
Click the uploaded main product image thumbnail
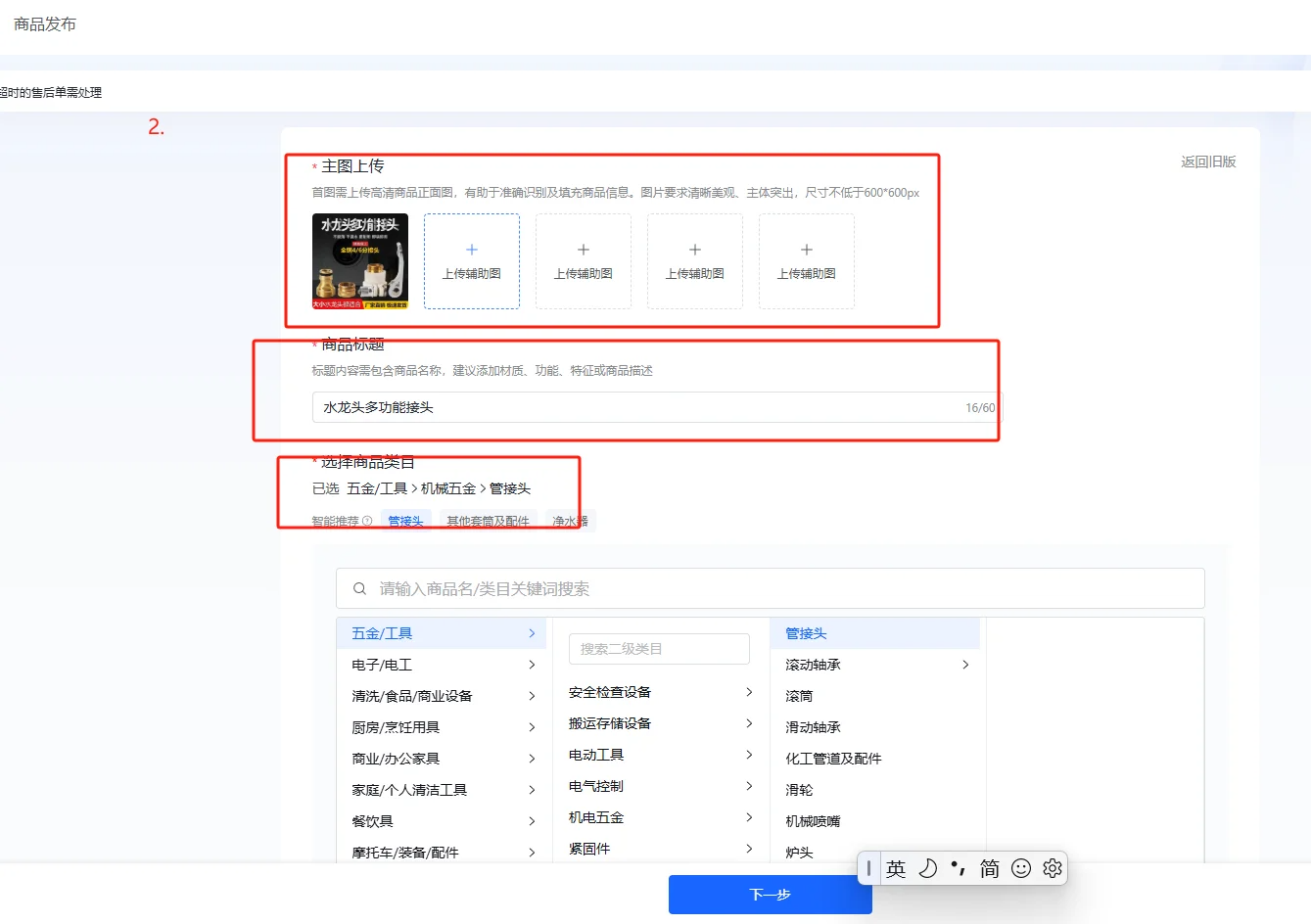coord(360,261)
